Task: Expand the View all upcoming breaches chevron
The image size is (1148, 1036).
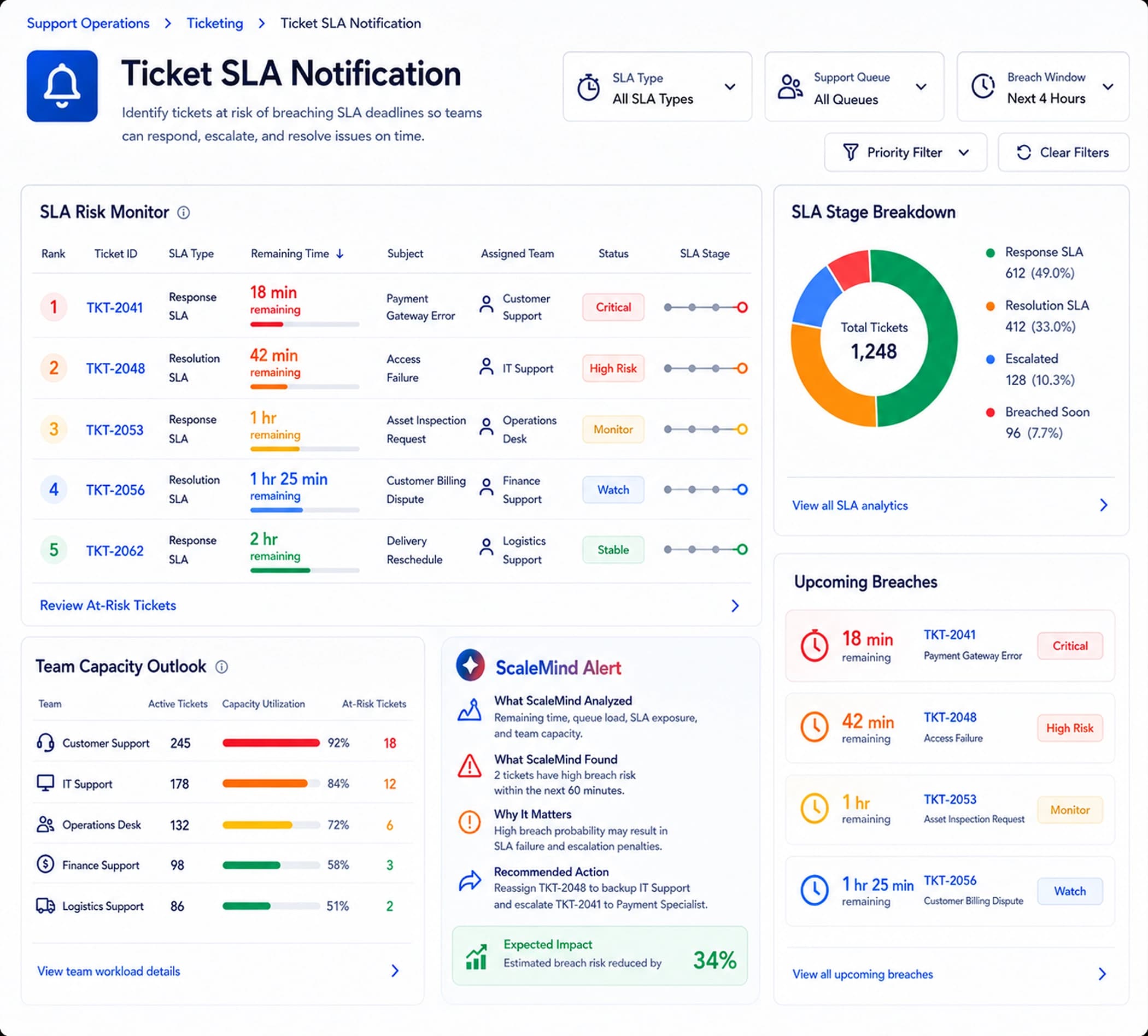Action: [1103, 974]
